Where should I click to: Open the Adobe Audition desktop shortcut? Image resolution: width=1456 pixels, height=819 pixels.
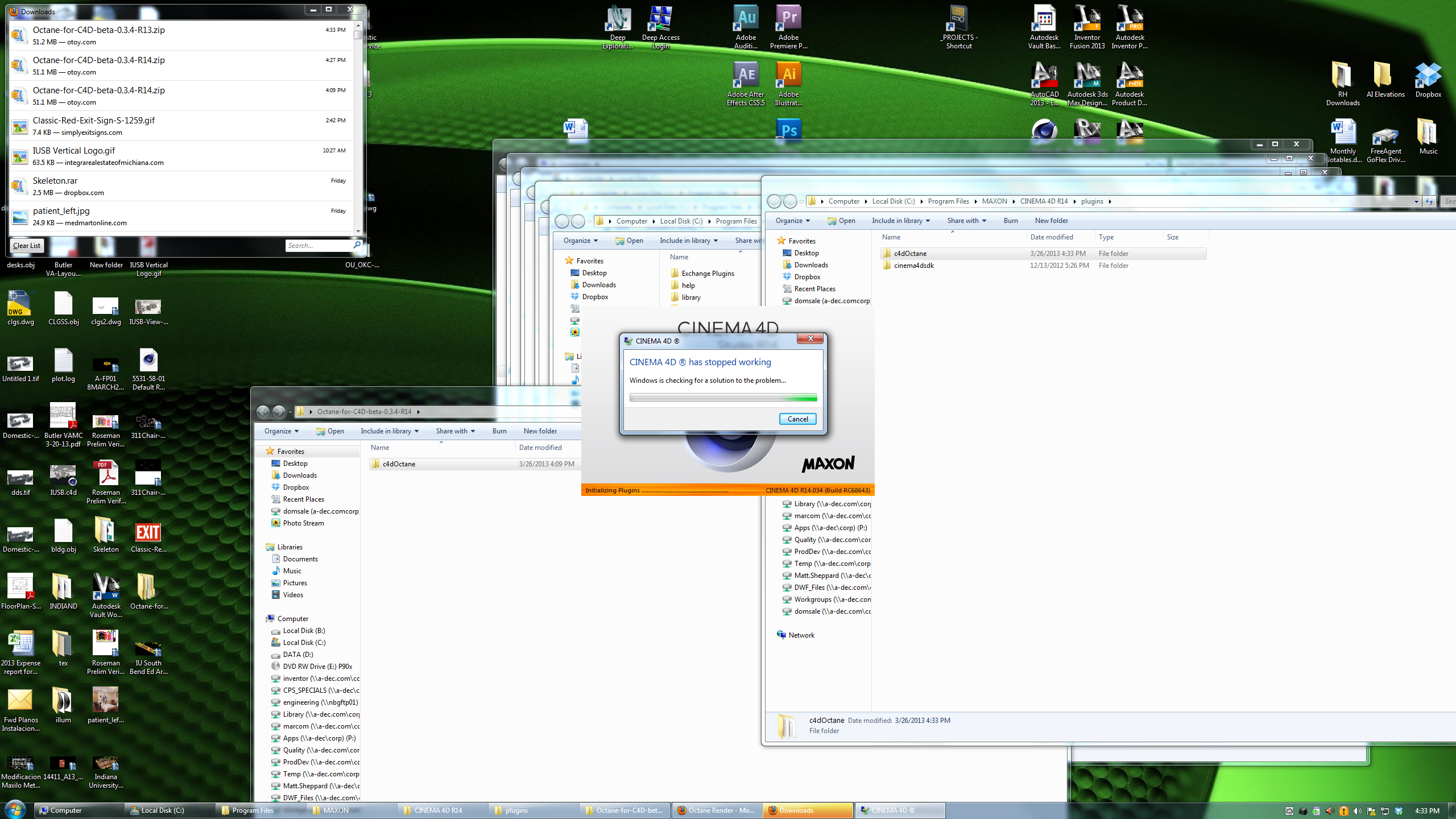[746, 27]
